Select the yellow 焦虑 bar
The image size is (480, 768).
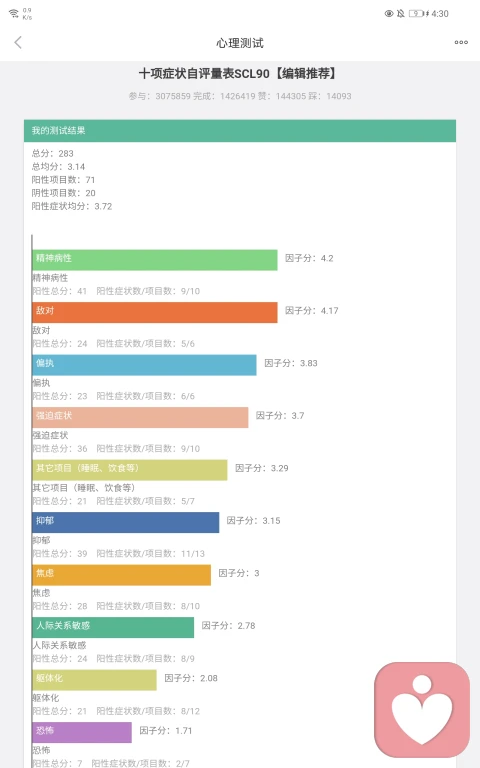click(122, 574)
